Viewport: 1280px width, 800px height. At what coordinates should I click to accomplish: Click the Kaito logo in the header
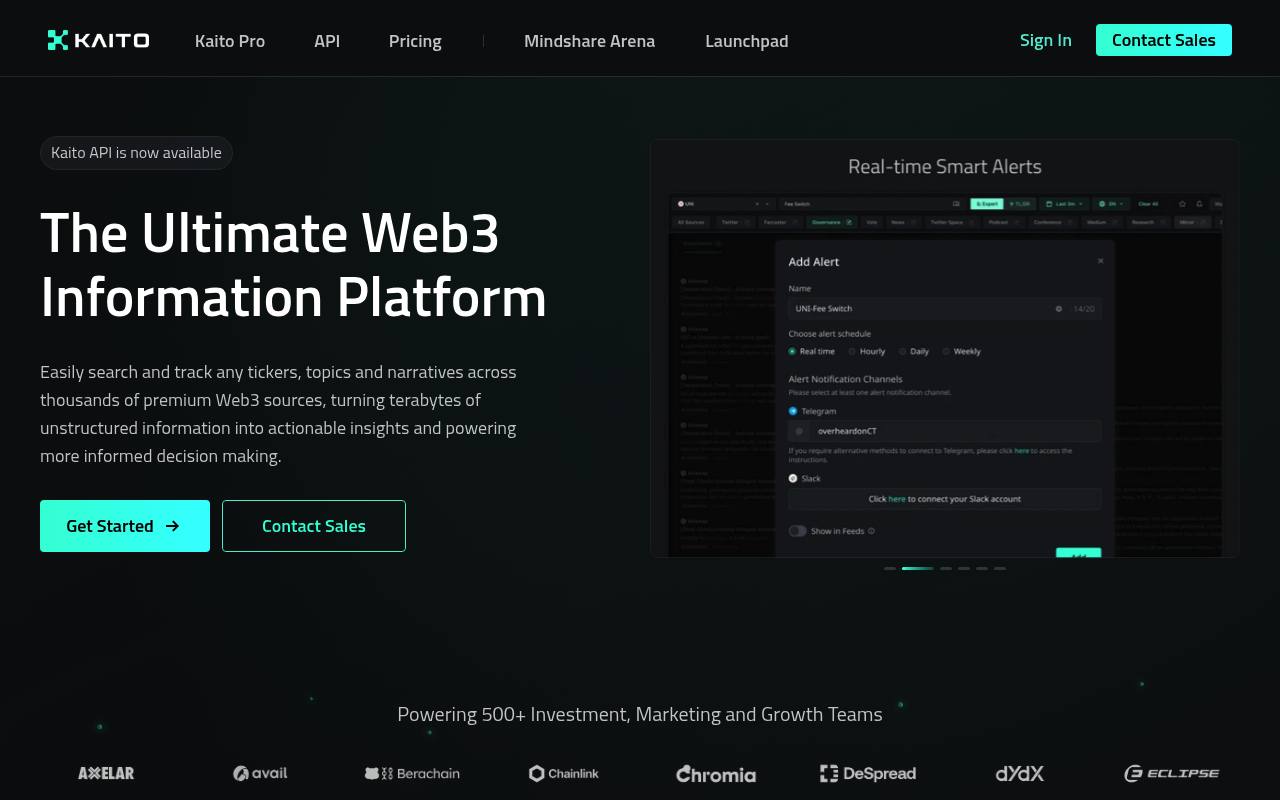click(x=98, y=40)
